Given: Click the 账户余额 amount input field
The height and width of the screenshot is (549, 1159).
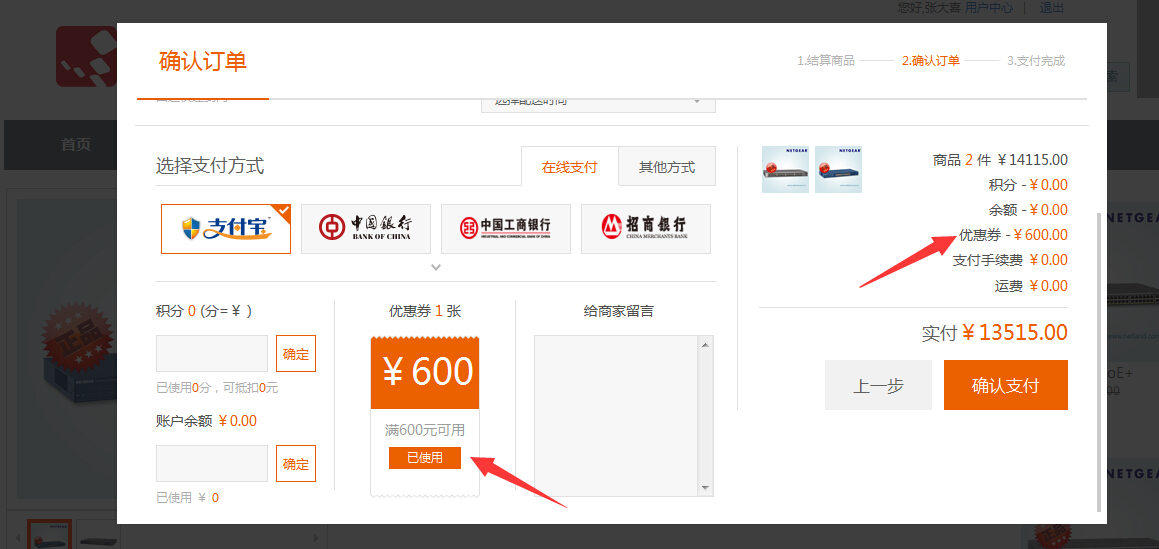Looking at the screenshot, I should (212, 463).
